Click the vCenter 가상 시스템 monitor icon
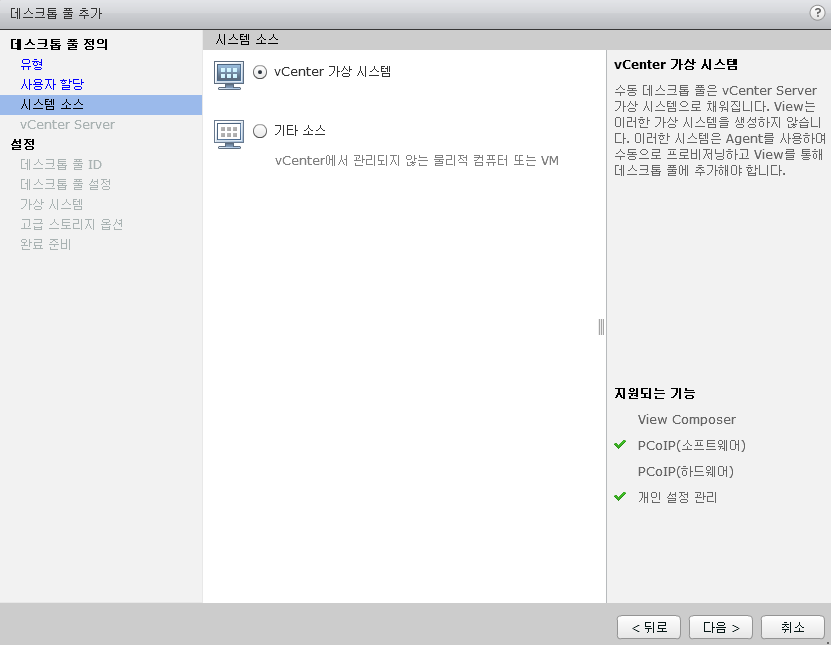The height and width of the screenshot is (645, 831). [229, 75]
